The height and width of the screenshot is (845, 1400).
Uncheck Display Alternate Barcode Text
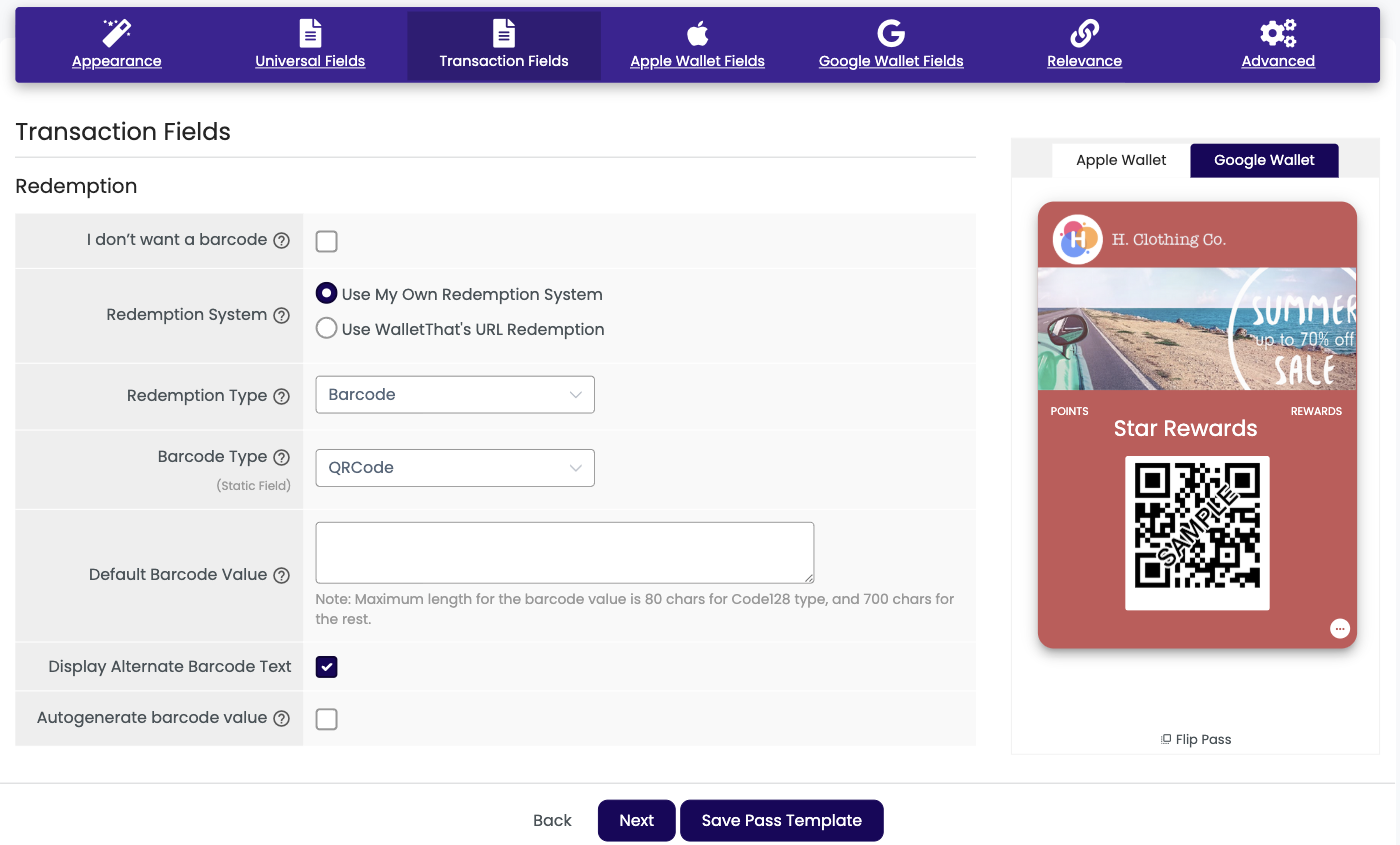click(x=326, y=667)
